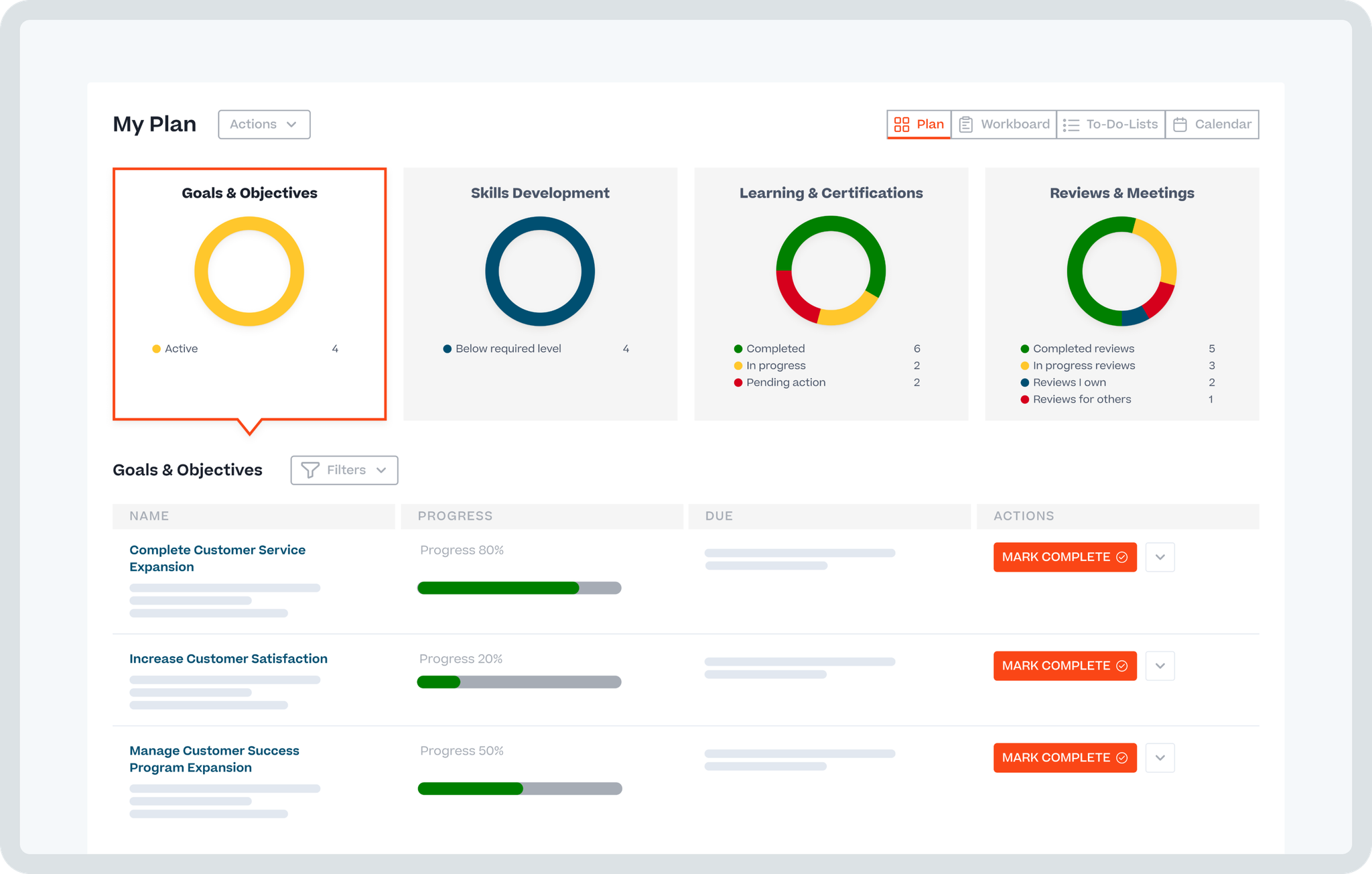The height and width of the screenshot is (874, 1372).
Task: Expand the Filters dropdown
Action: point(344,470)
